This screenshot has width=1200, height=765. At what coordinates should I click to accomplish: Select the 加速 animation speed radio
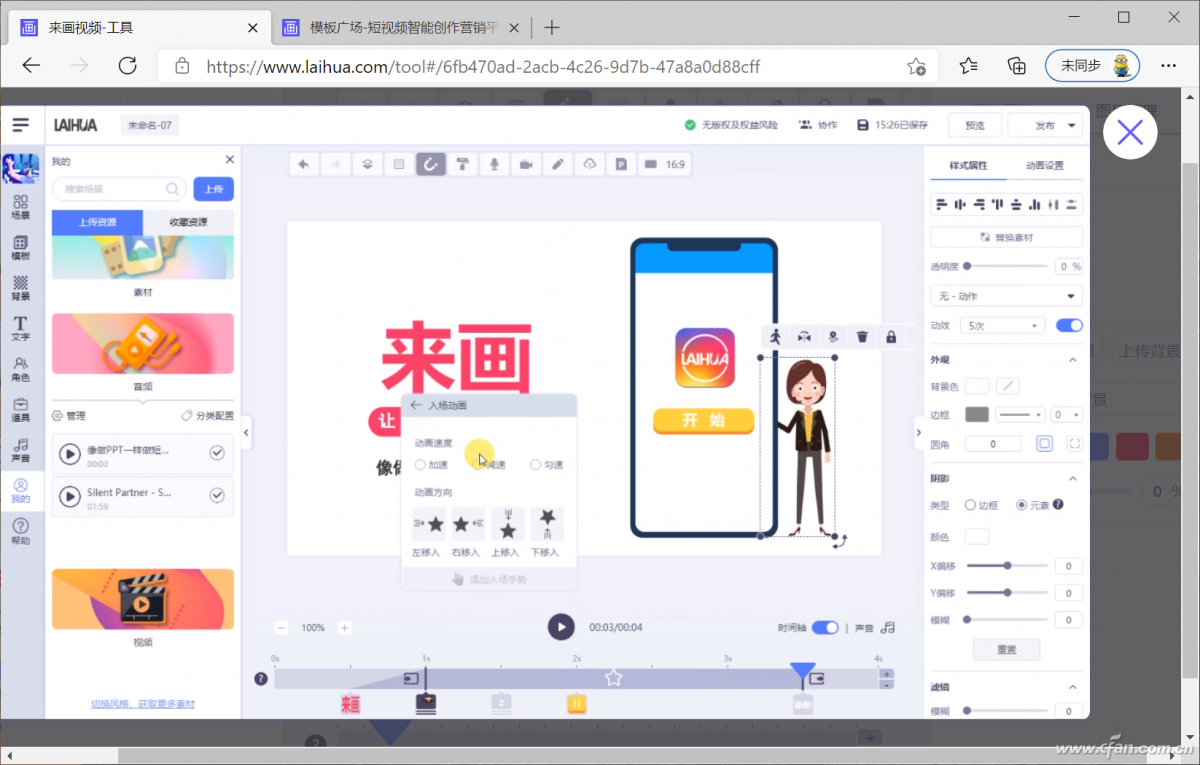click(x=420, y=464)
